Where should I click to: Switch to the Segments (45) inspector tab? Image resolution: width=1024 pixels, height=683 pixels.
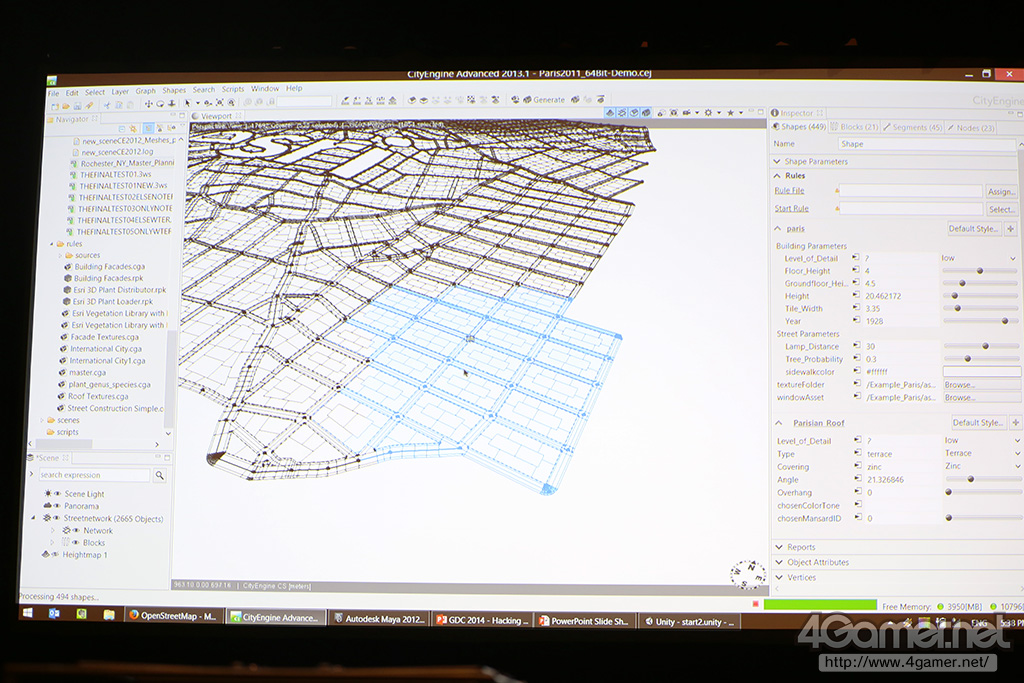tap(912, 127)
